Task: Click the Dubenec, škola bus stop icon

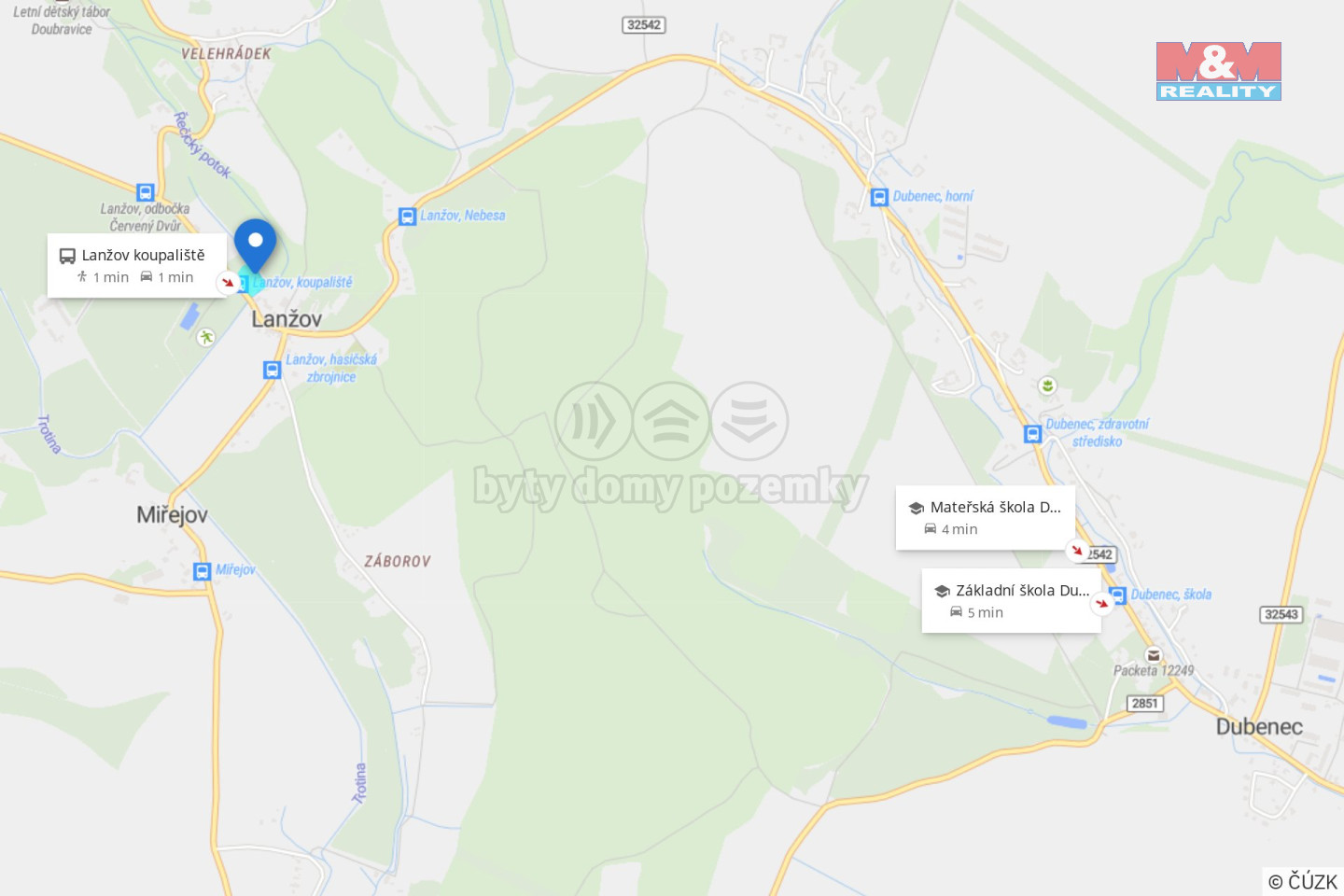Action: point(1118,595)
